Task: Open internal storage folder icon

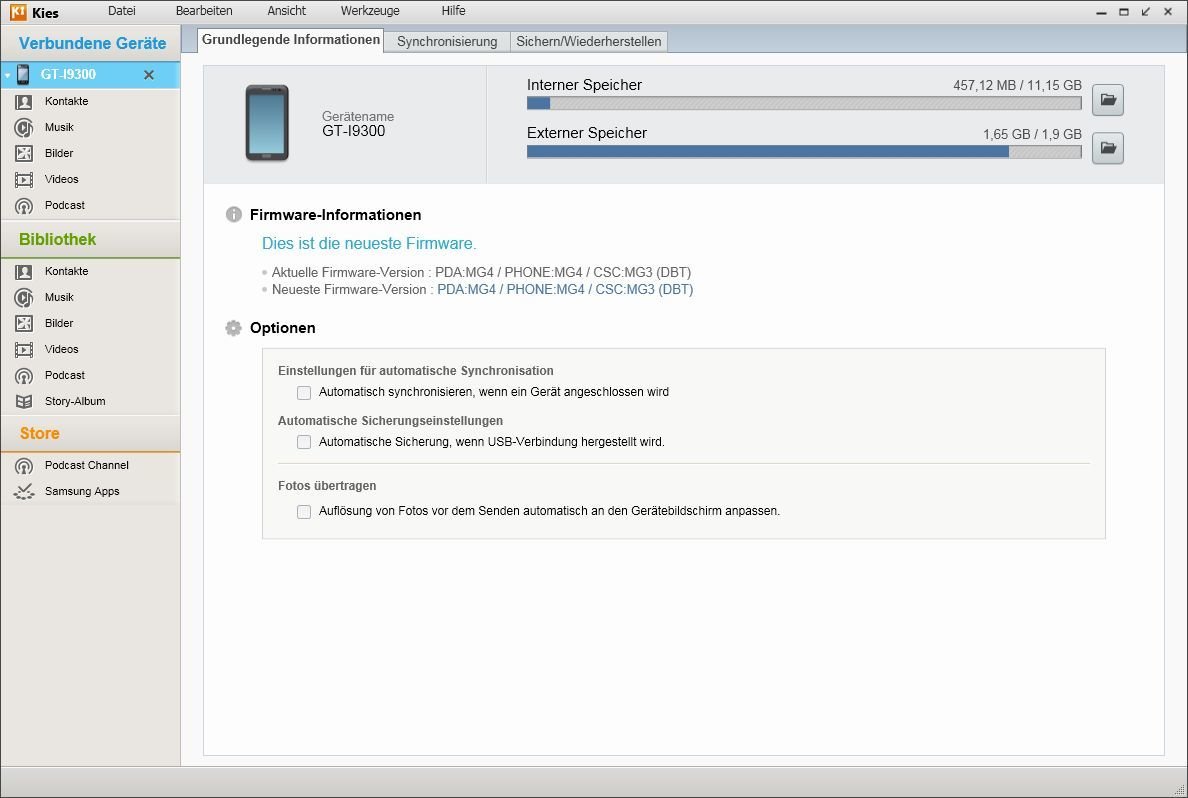Action: click(x=1107, y=100)
